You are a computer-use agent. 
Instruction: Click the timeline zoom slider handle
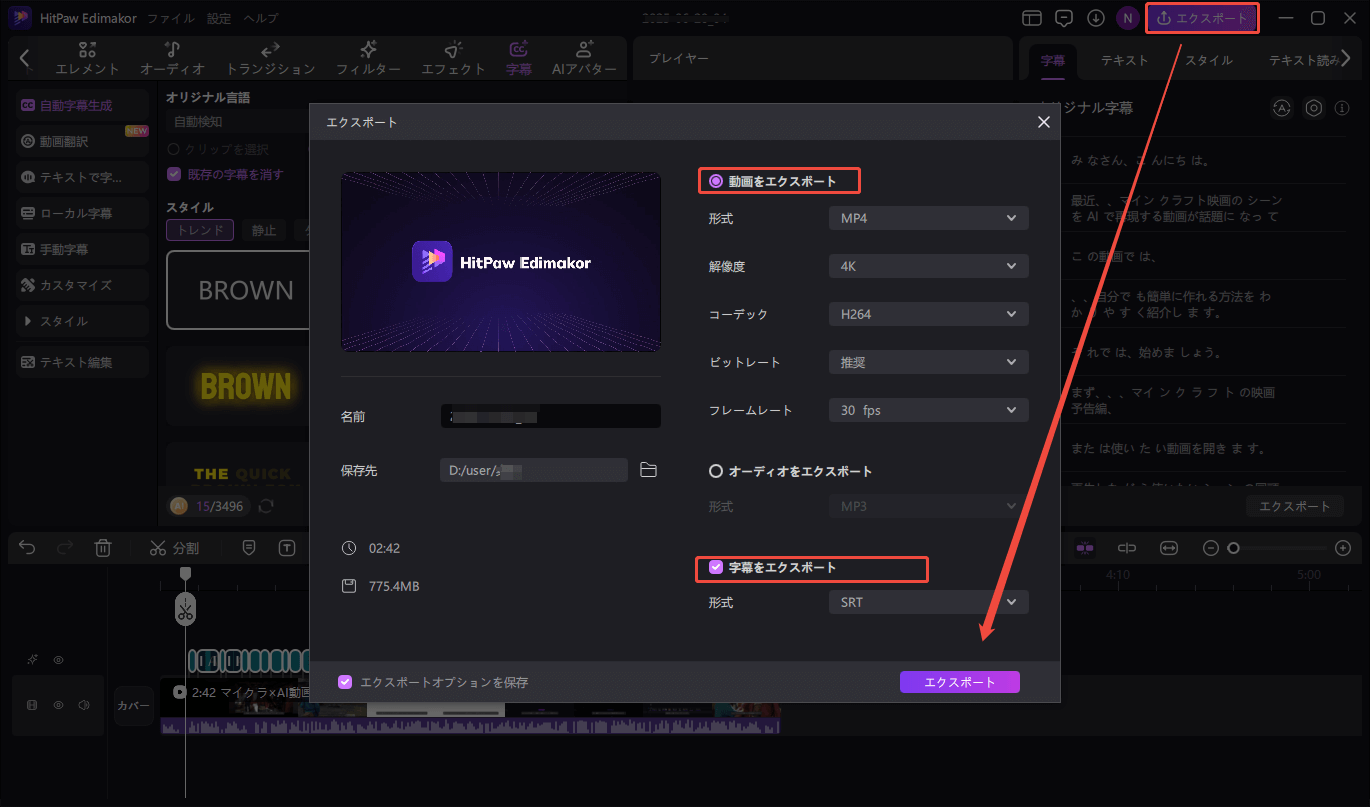[x=1233, y=547]
